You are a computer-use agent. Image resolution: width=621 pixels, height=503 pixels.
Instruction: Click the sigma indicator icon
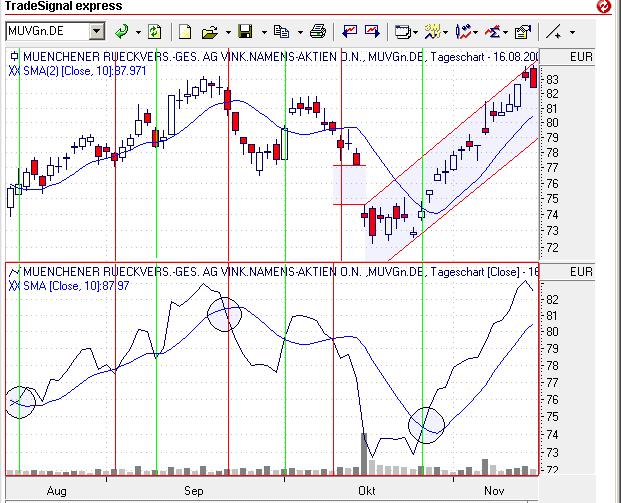[493, 32]
